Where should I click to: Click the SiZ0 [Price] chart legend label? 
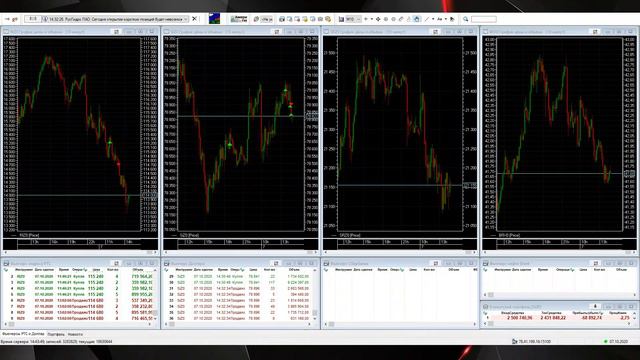click(189, 236)
